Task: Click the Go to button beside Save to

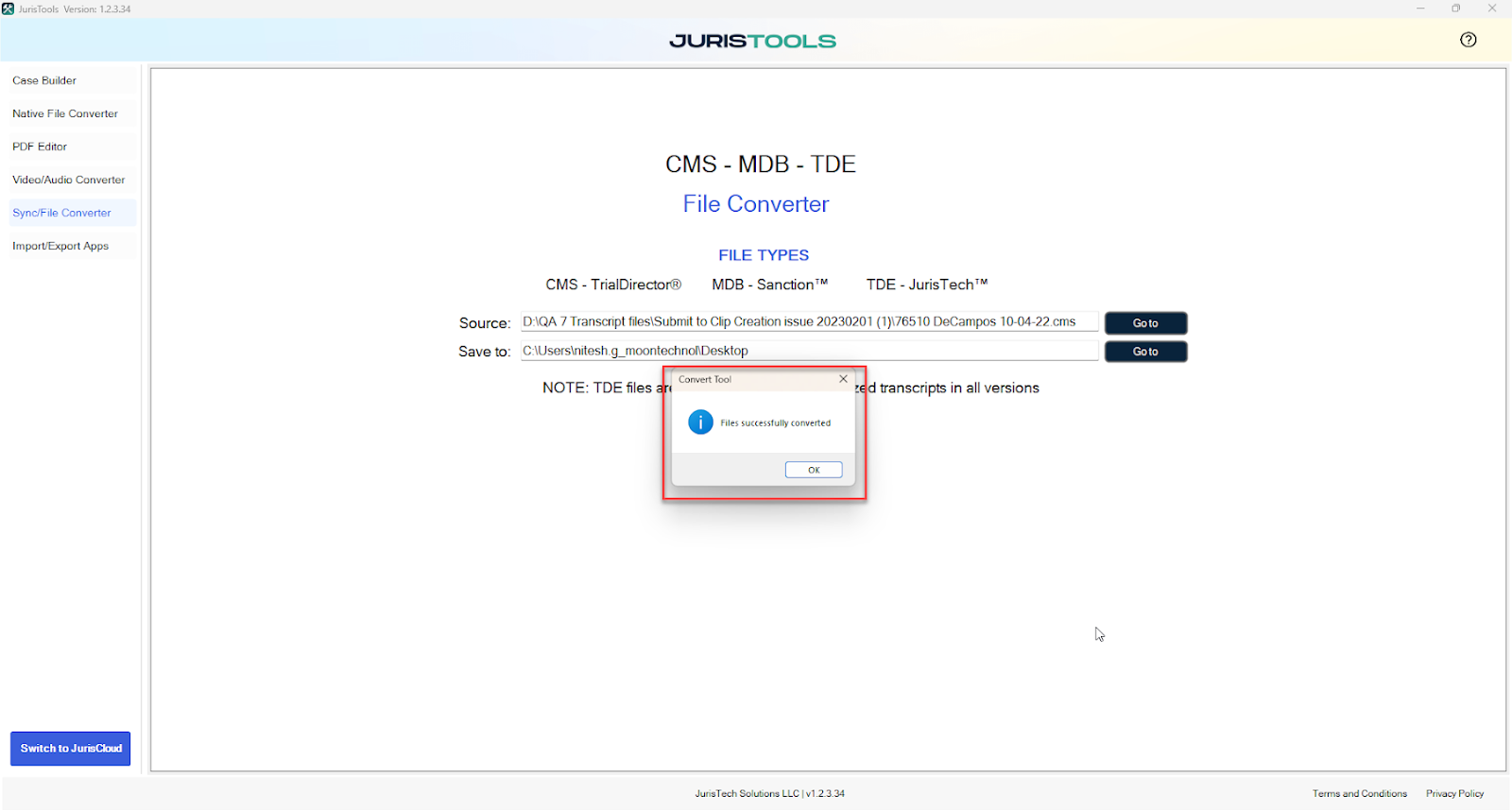Action: click(1145, 352)
